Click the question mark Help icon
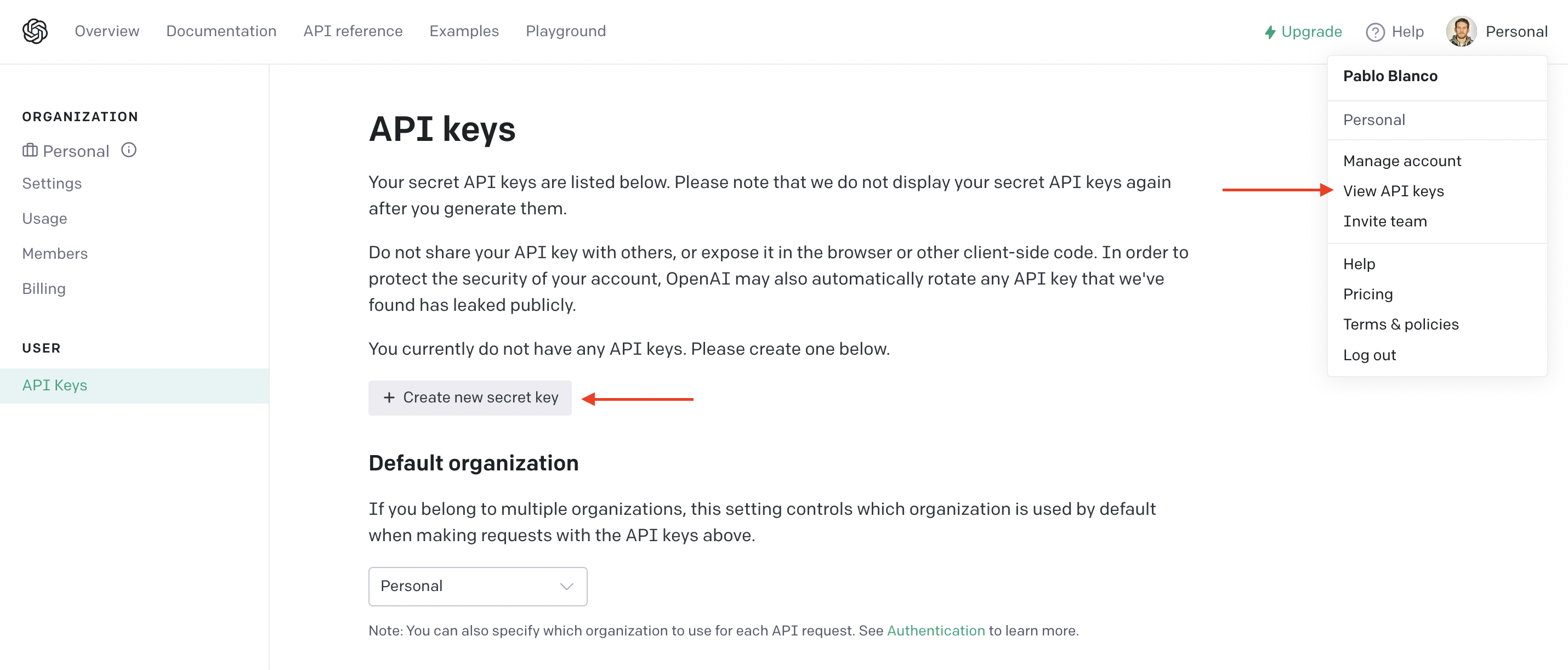Image resolution: width=1568 pixels, height=670 pixels. [1374, 32]
